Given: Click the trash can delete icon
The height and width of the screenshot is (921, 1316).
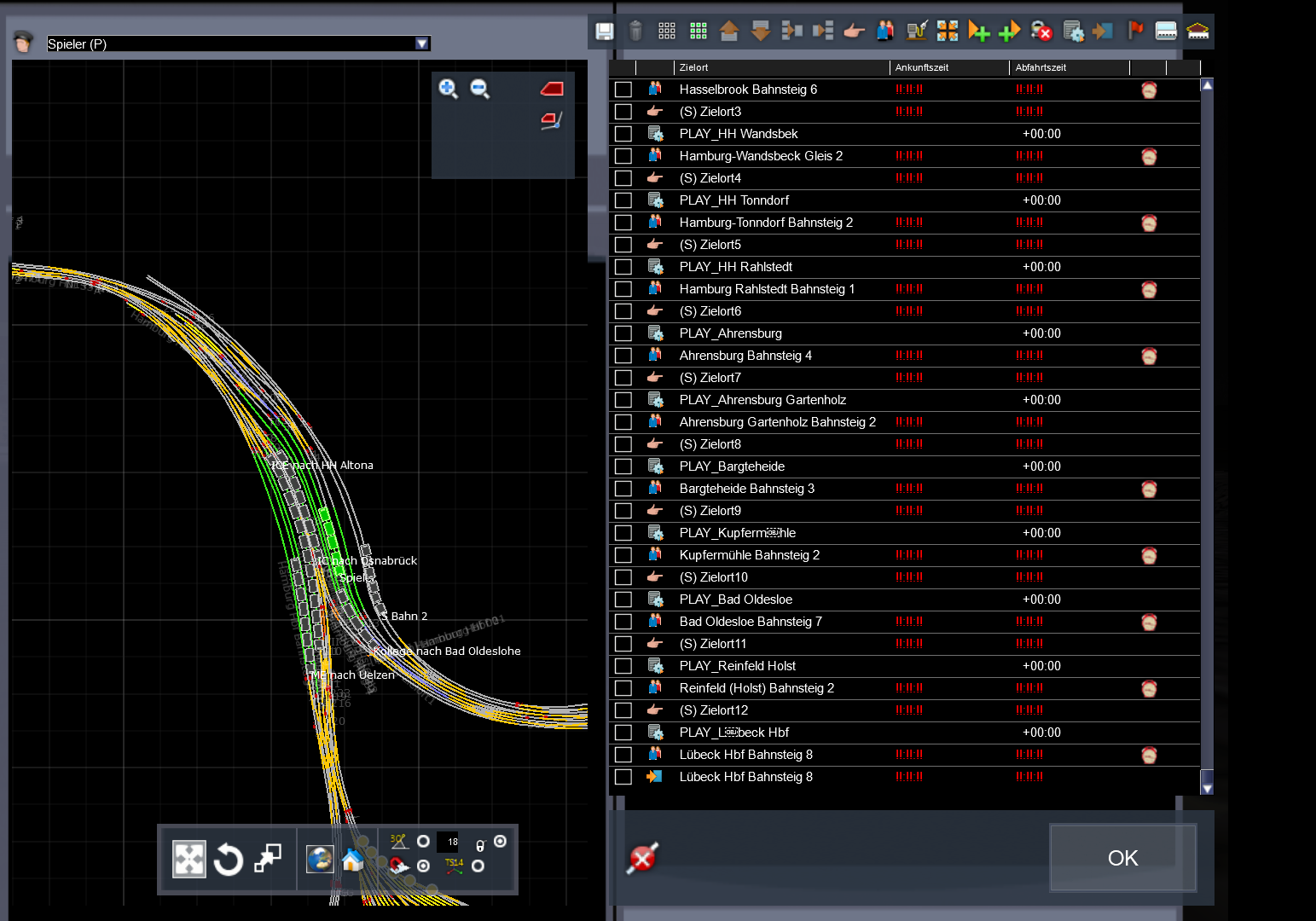Looking at the screenshot, I should point(635,32).
